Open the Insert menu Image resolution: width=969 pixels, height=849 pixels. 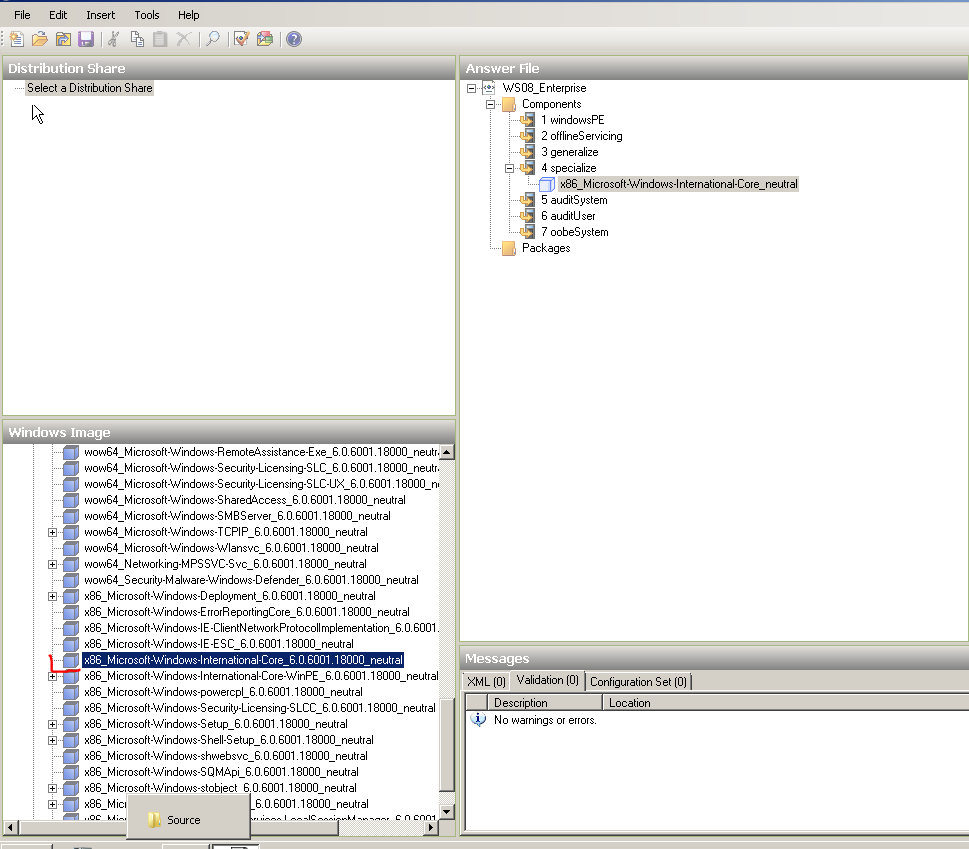click(101, 15)
